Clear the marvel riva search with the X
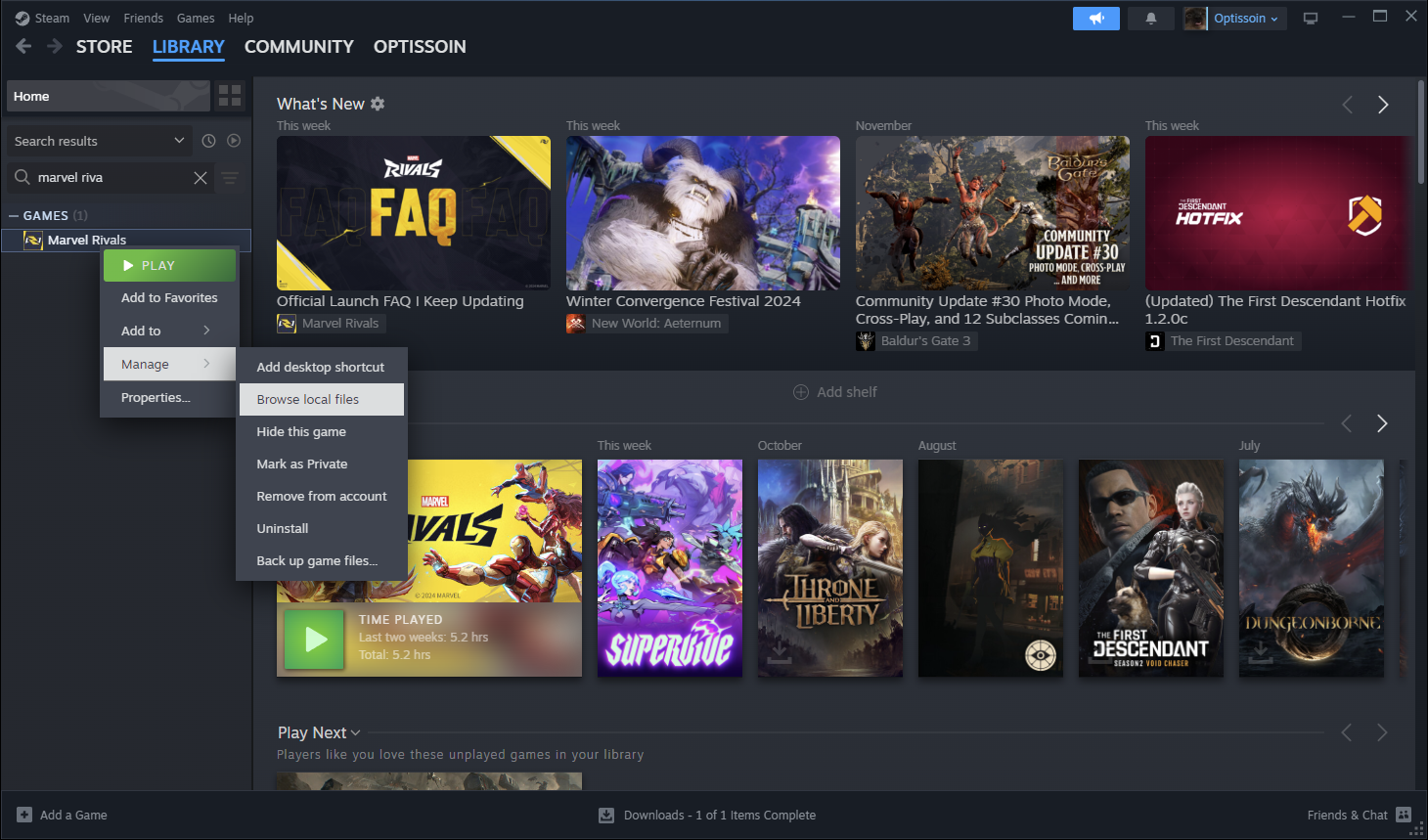Screen dimensions: 1428x840 201,178
